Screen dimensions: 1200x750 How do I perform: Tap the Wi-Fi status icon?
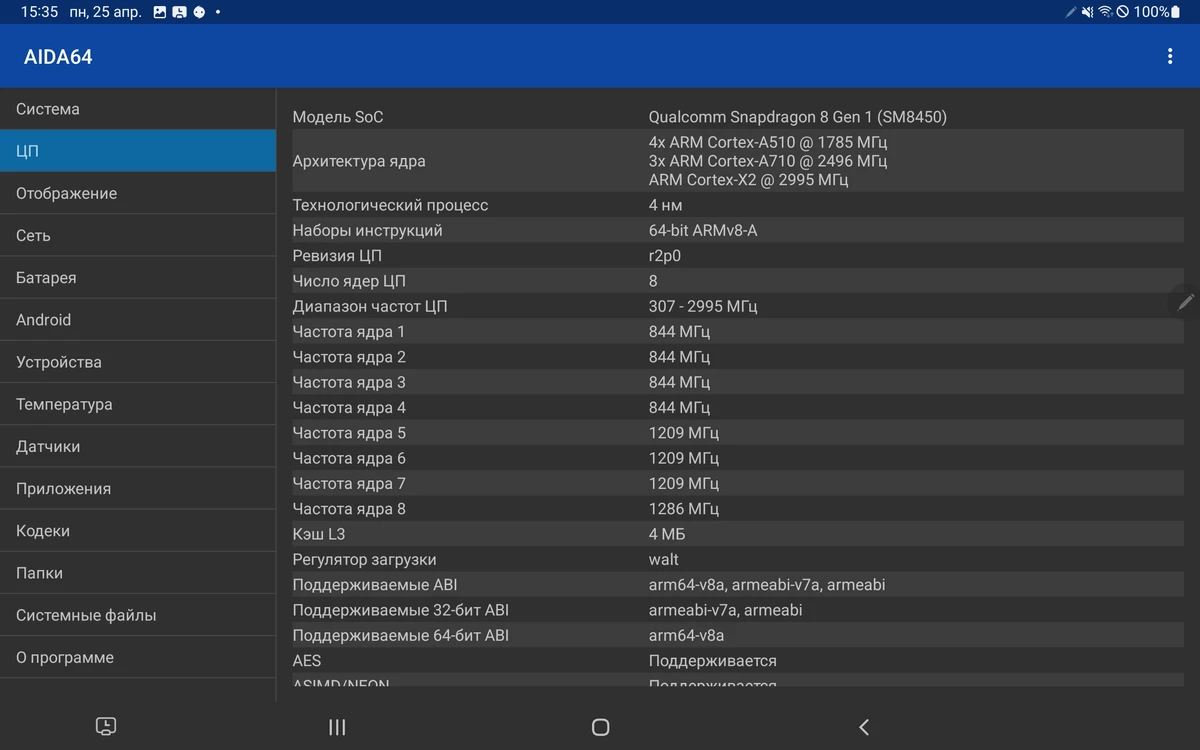(x=1105, y=12)
